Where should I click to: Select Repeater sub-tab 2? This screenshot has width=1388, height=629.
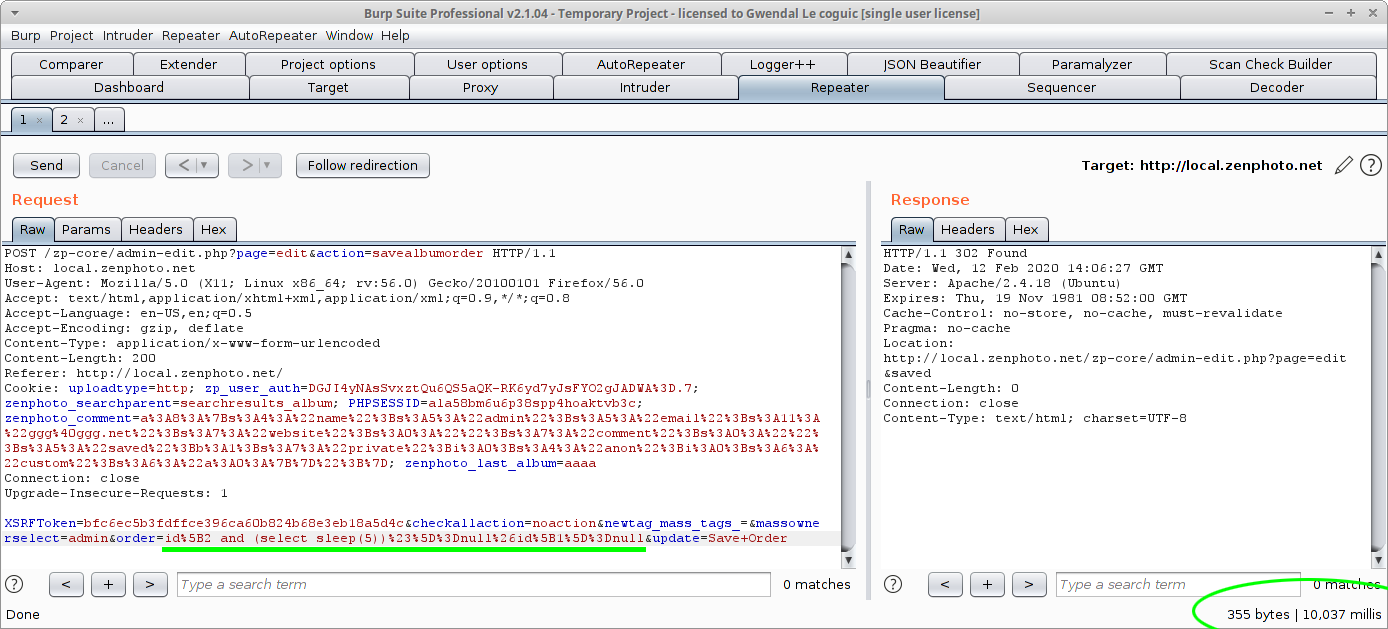(64, 120)
